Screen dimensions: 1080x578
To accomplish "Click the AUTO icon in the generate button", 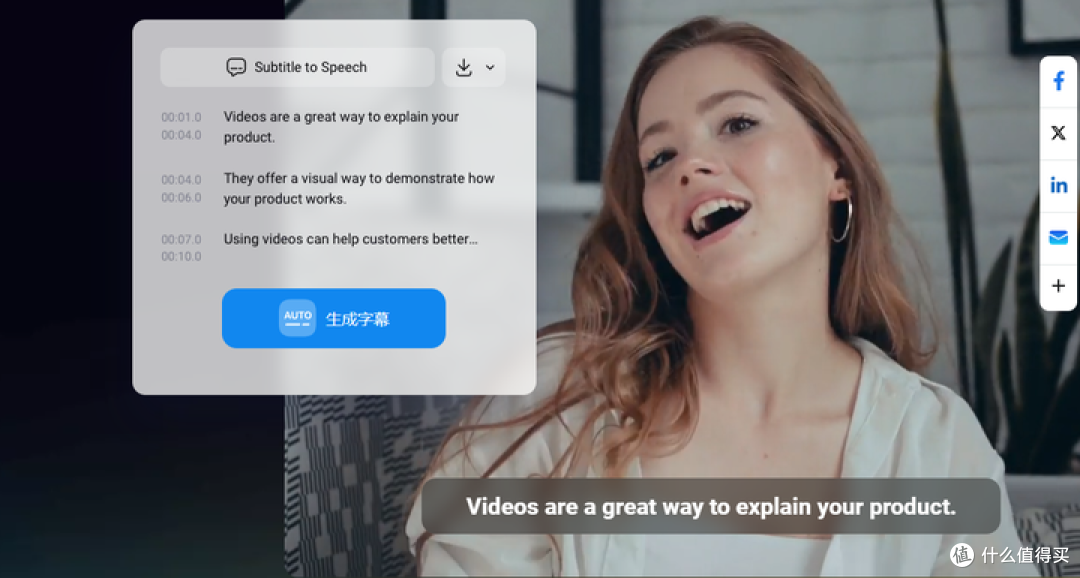I will click(298, 318).
